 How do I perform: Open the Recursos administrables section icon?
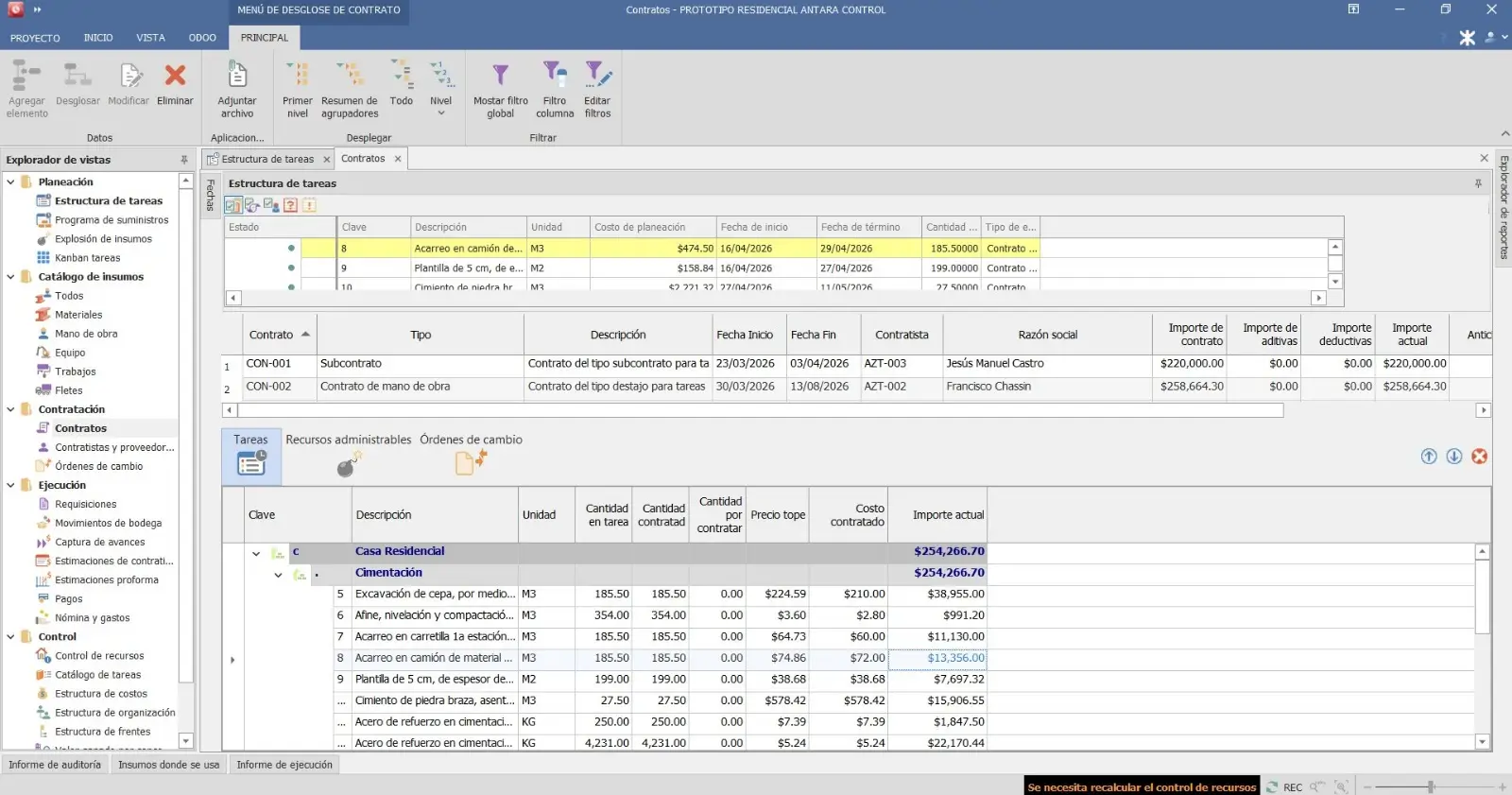349,463
